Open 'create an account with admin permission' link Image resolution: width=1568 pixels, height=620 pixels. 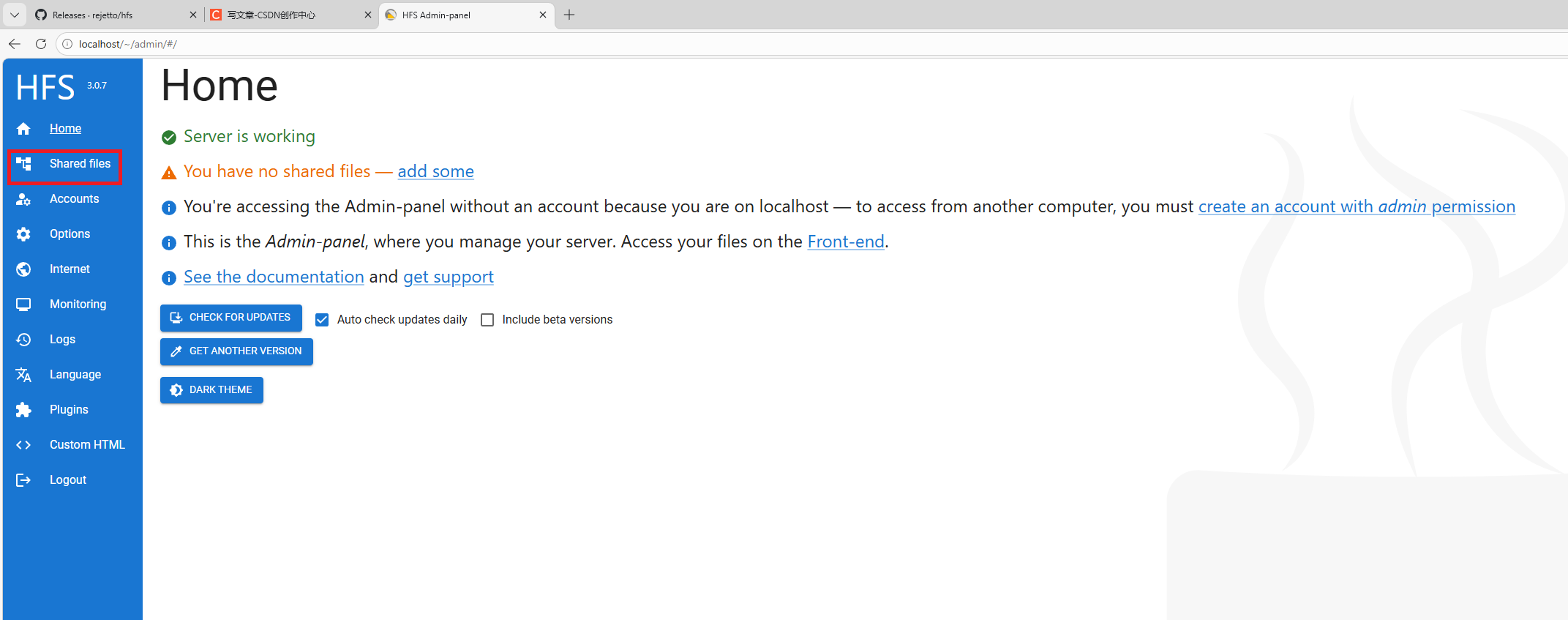point(1357,206)
